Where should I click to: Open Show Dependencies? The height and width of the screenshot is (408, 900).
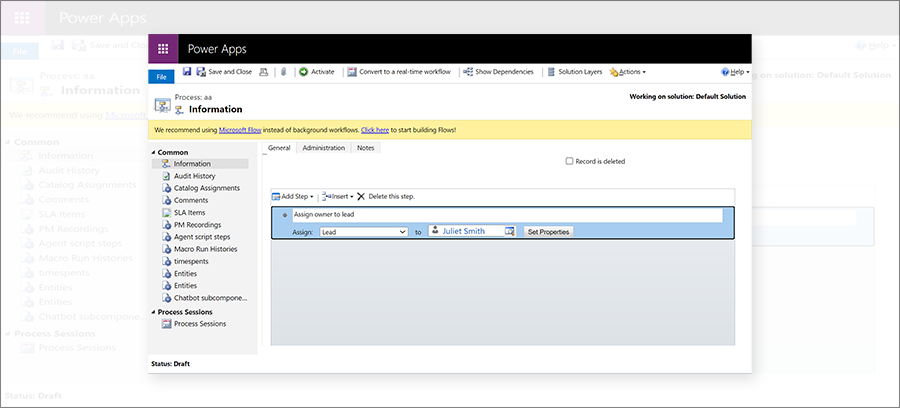pyautogui.click(x=498, y=72)
